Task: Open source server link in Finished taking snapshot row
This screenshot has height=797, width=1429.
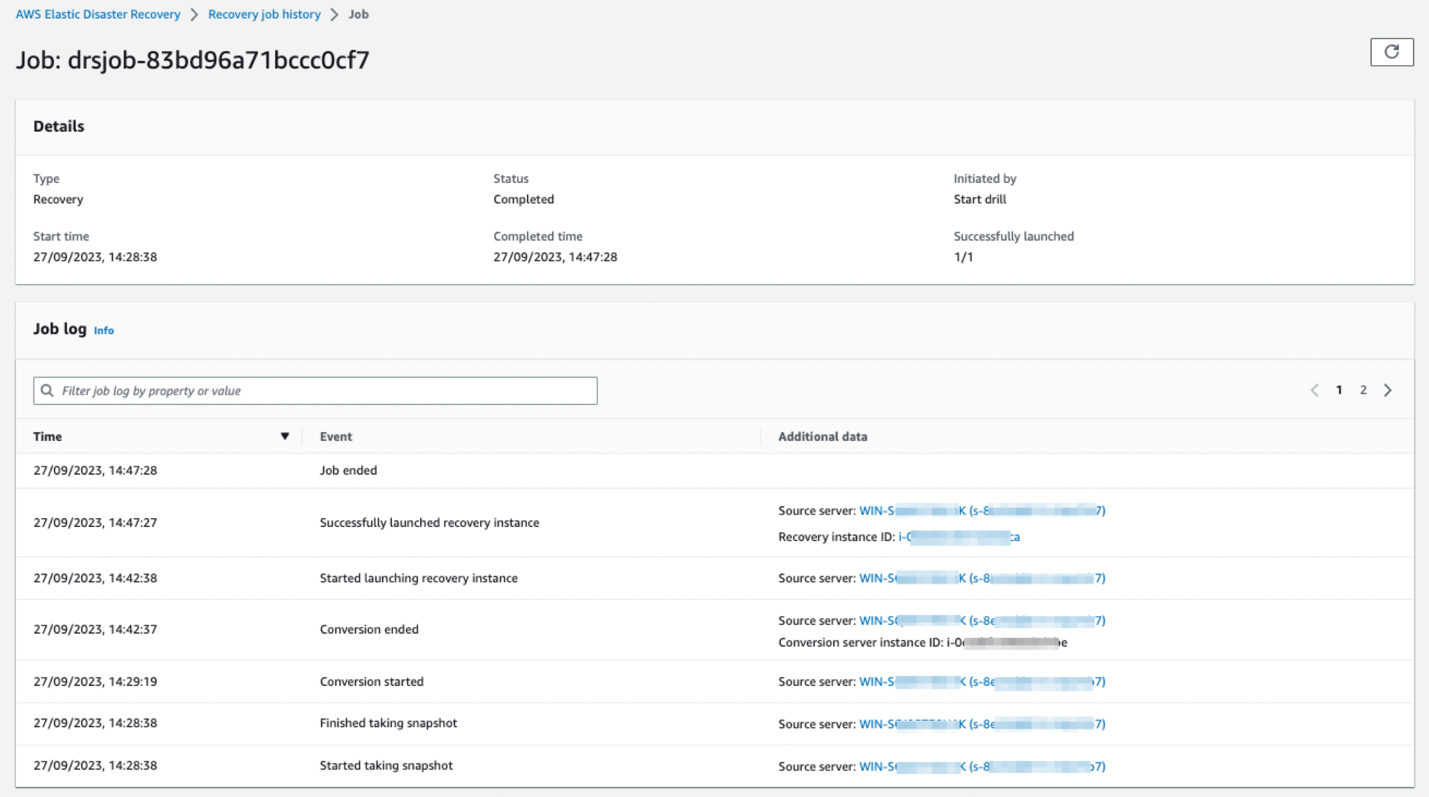Action: point(982,724)
